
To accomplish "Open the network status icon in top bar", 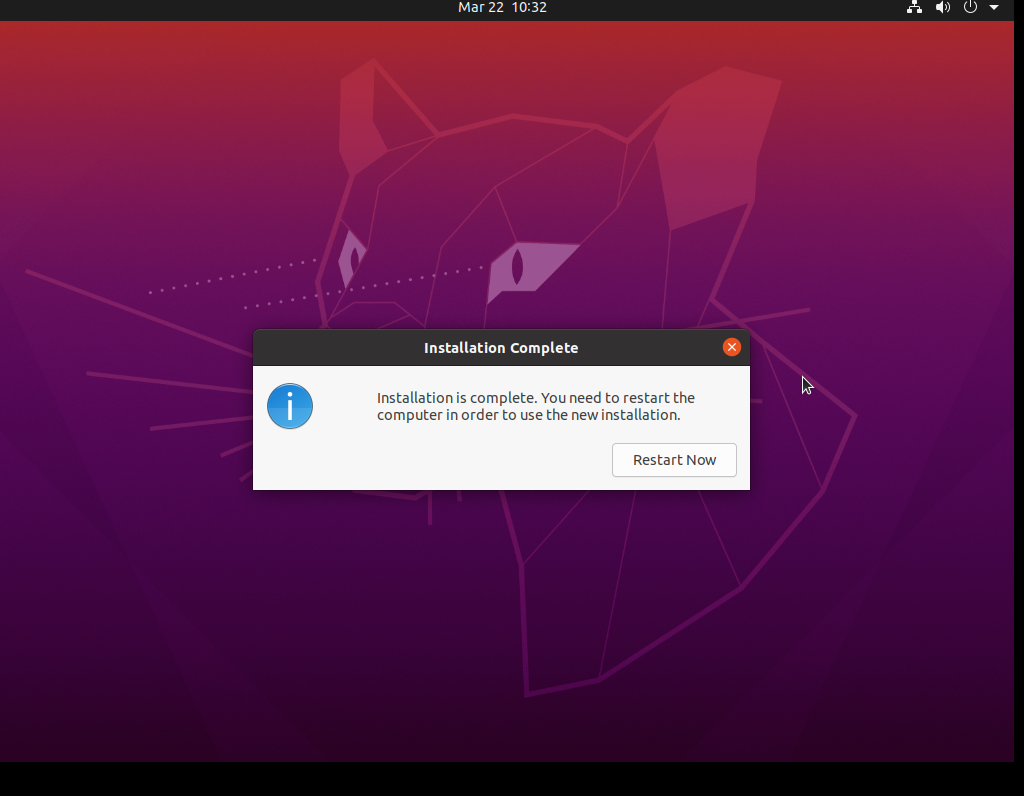I will click(x=914, y=7).
